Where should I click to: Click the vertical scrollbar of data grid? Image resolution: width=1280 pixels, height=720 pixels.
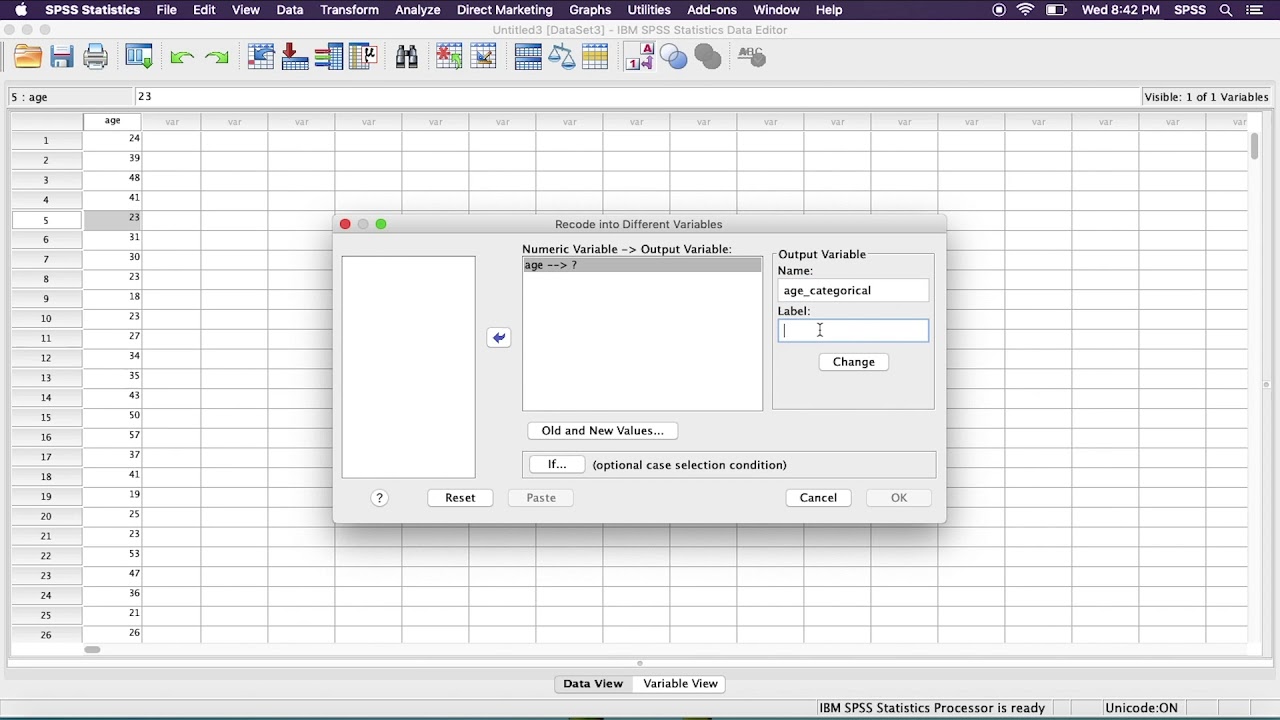(1254, 146)
